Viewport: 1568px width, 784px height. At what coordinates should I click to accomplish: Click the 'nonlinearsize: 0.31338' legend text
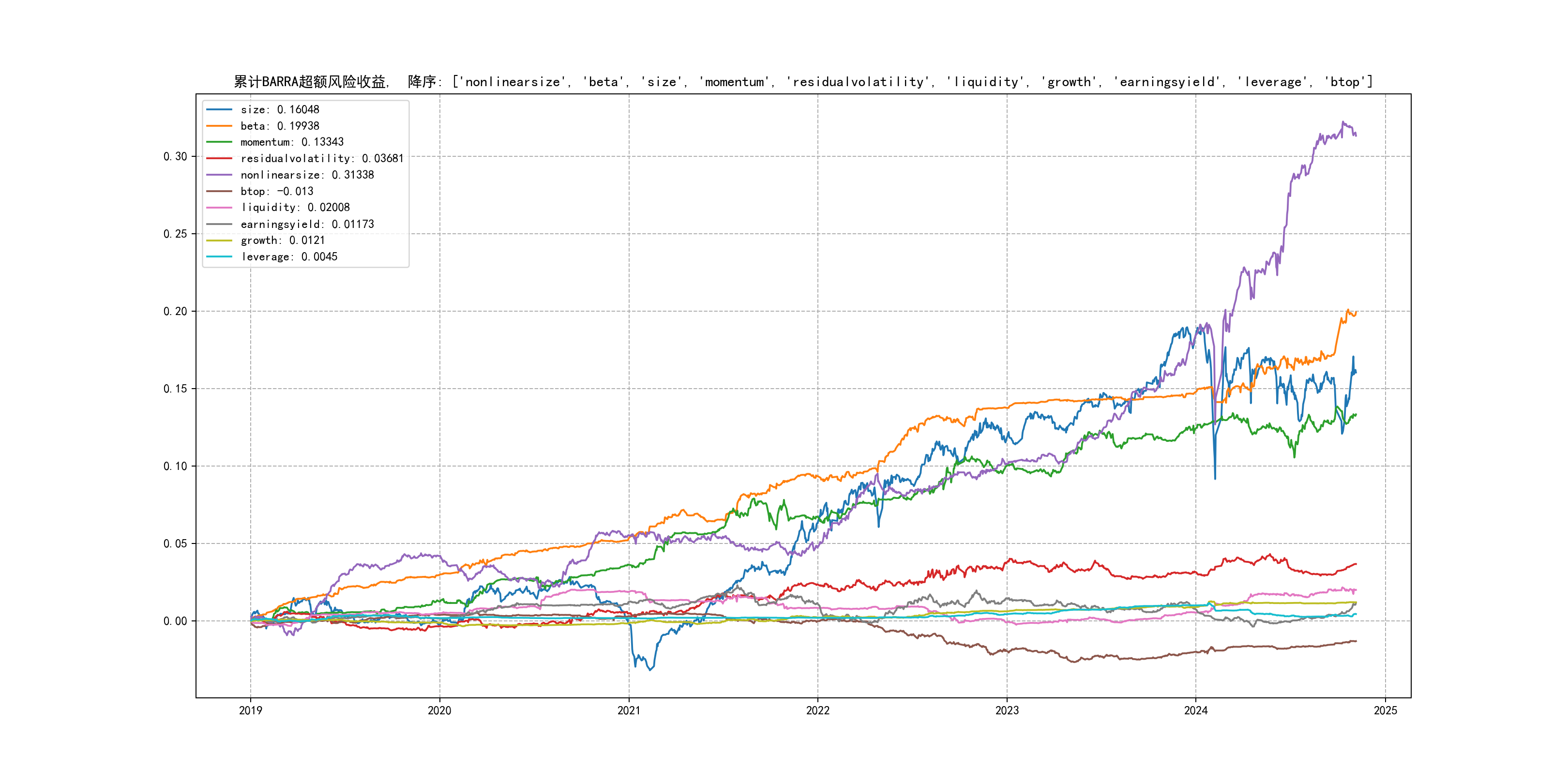tap(307, 175)
